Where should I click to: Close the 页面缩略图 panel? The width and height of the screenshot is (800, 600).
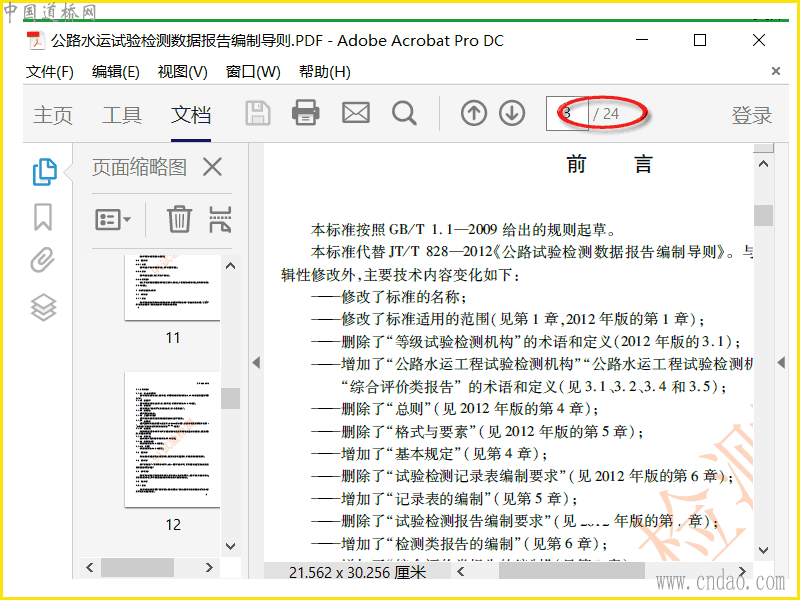coord(212,167)
